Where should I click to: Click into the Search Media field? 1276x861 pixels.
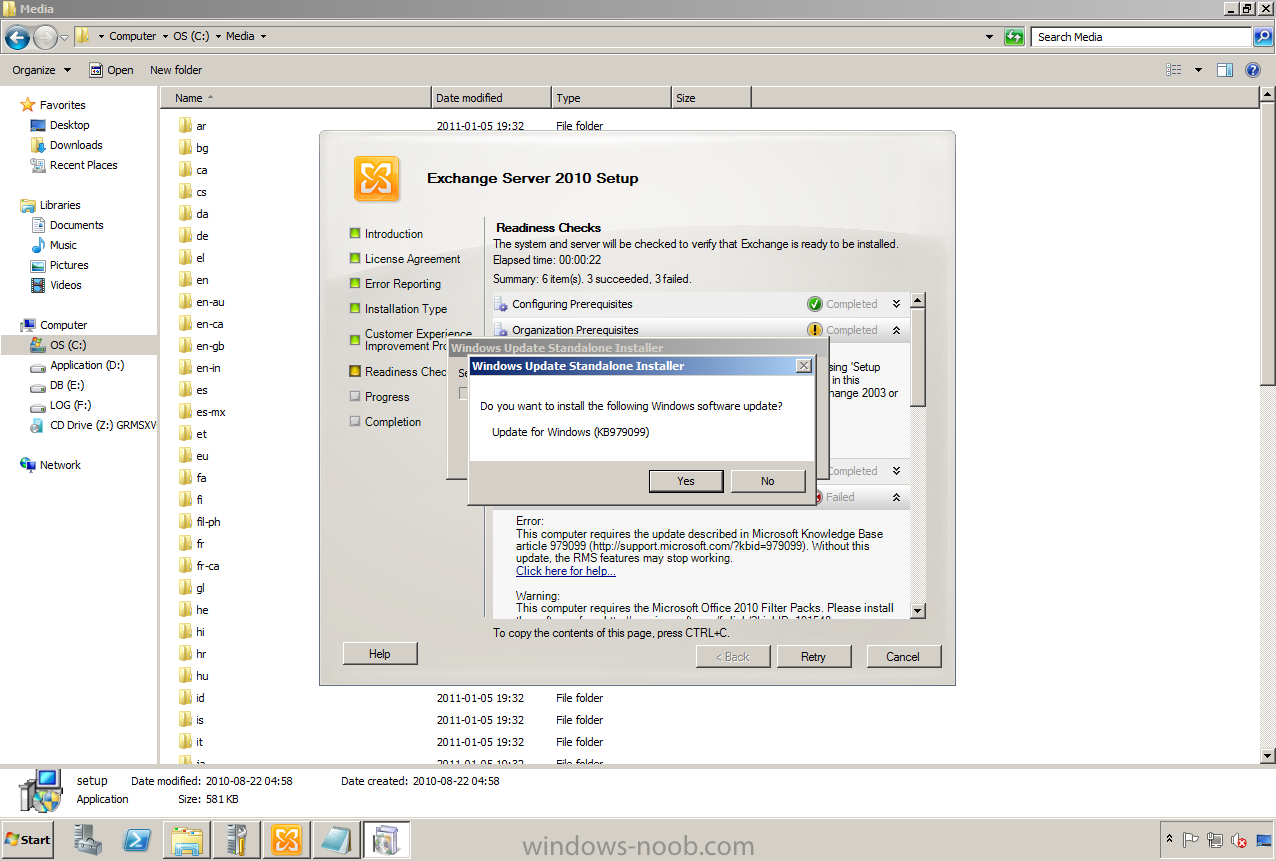[1141, 37]
